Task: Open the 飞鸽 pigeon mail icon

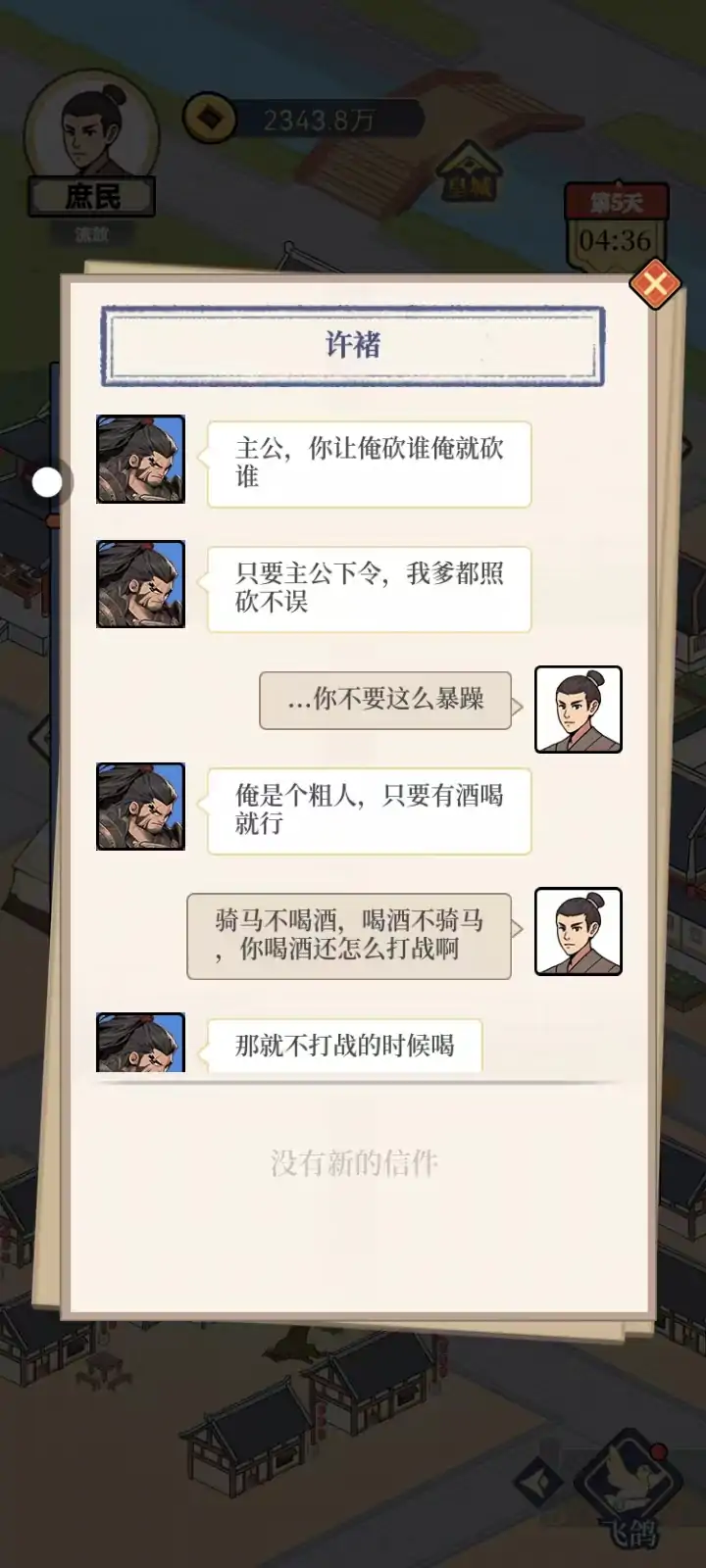Action: (x=628, y=1490)
